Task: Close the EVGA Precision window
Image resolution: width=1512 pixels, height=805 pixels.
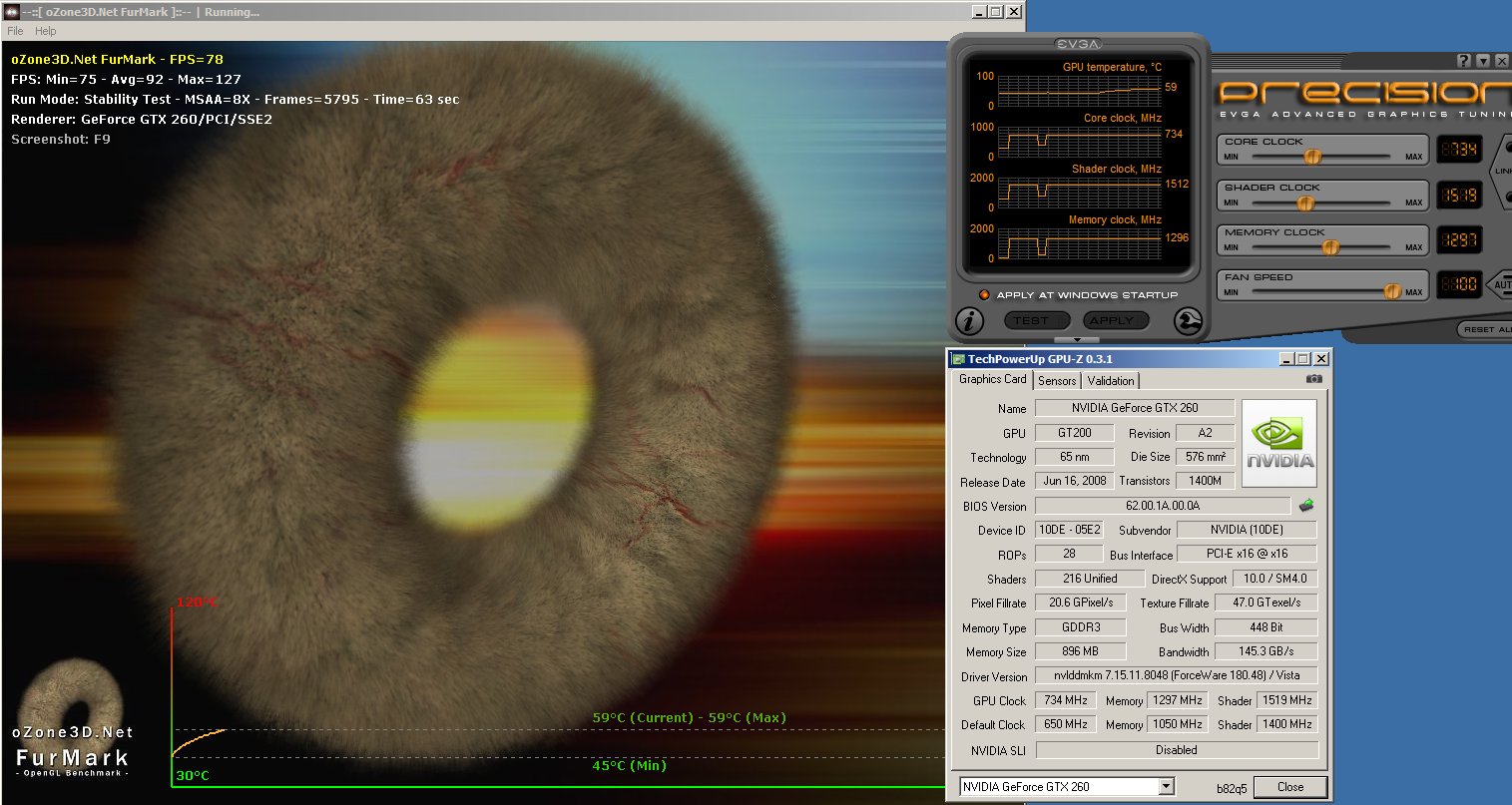Action: (1502, 62)
